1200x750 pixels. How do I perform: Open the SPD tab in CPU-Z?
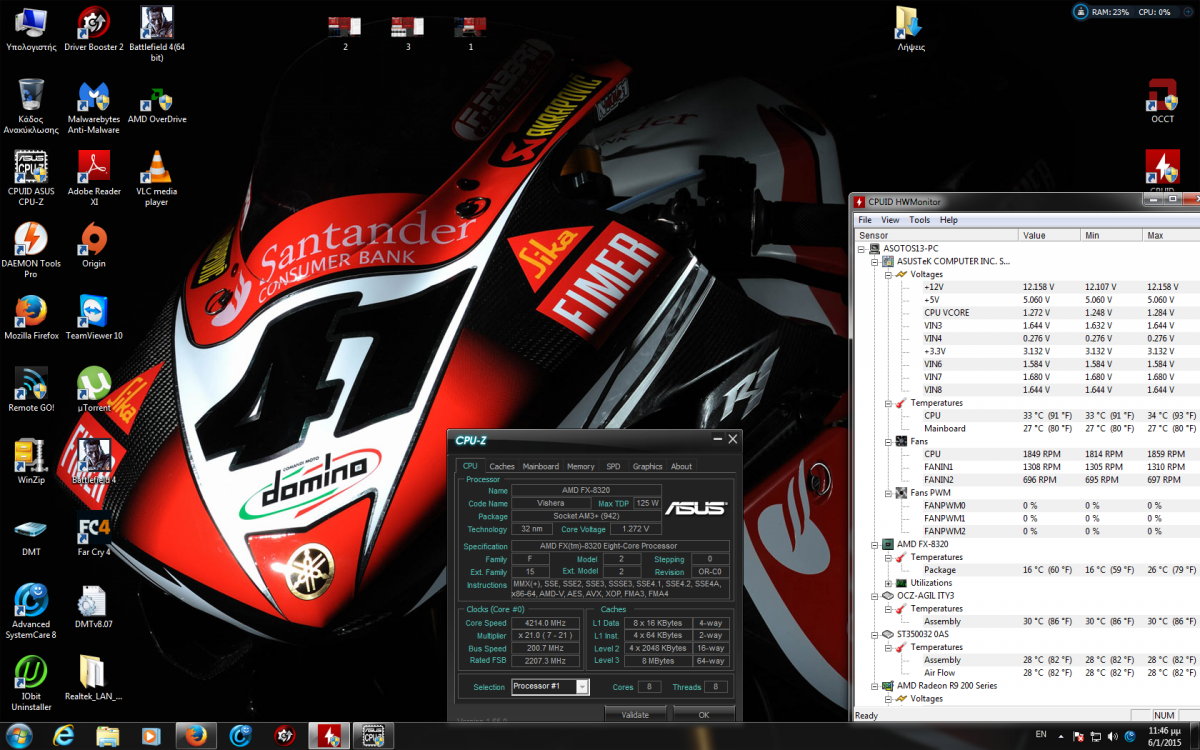(x=613, y=466)
